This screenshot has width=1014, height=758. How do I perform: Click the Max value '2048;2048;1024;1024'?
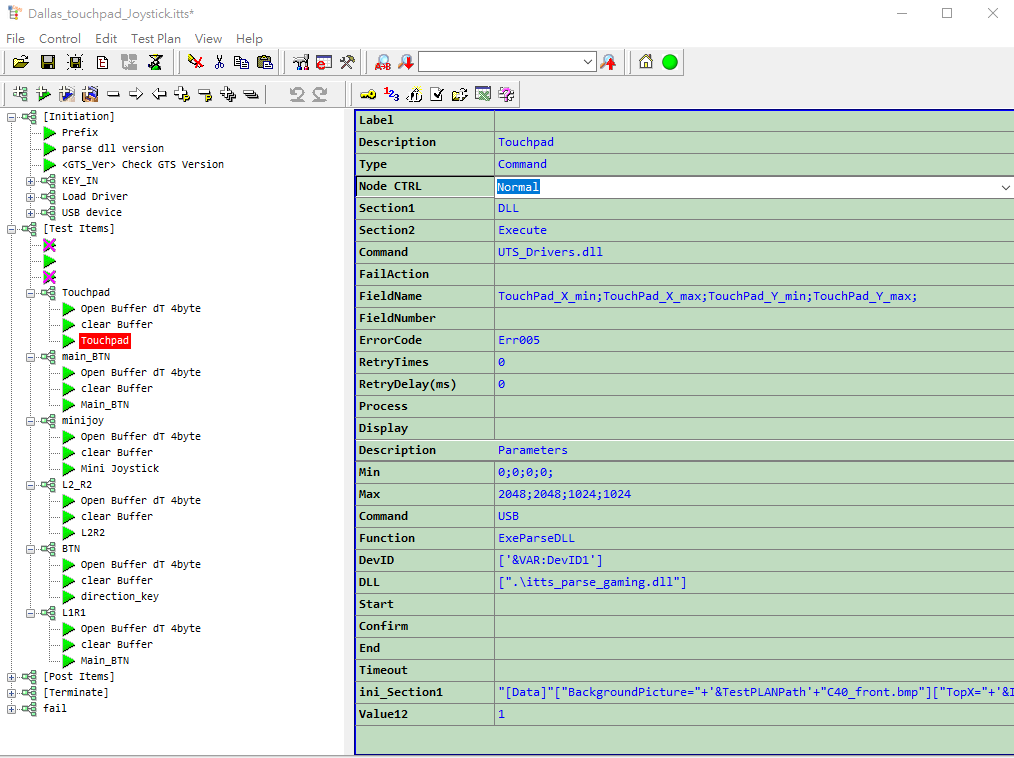tap(565, 494)
